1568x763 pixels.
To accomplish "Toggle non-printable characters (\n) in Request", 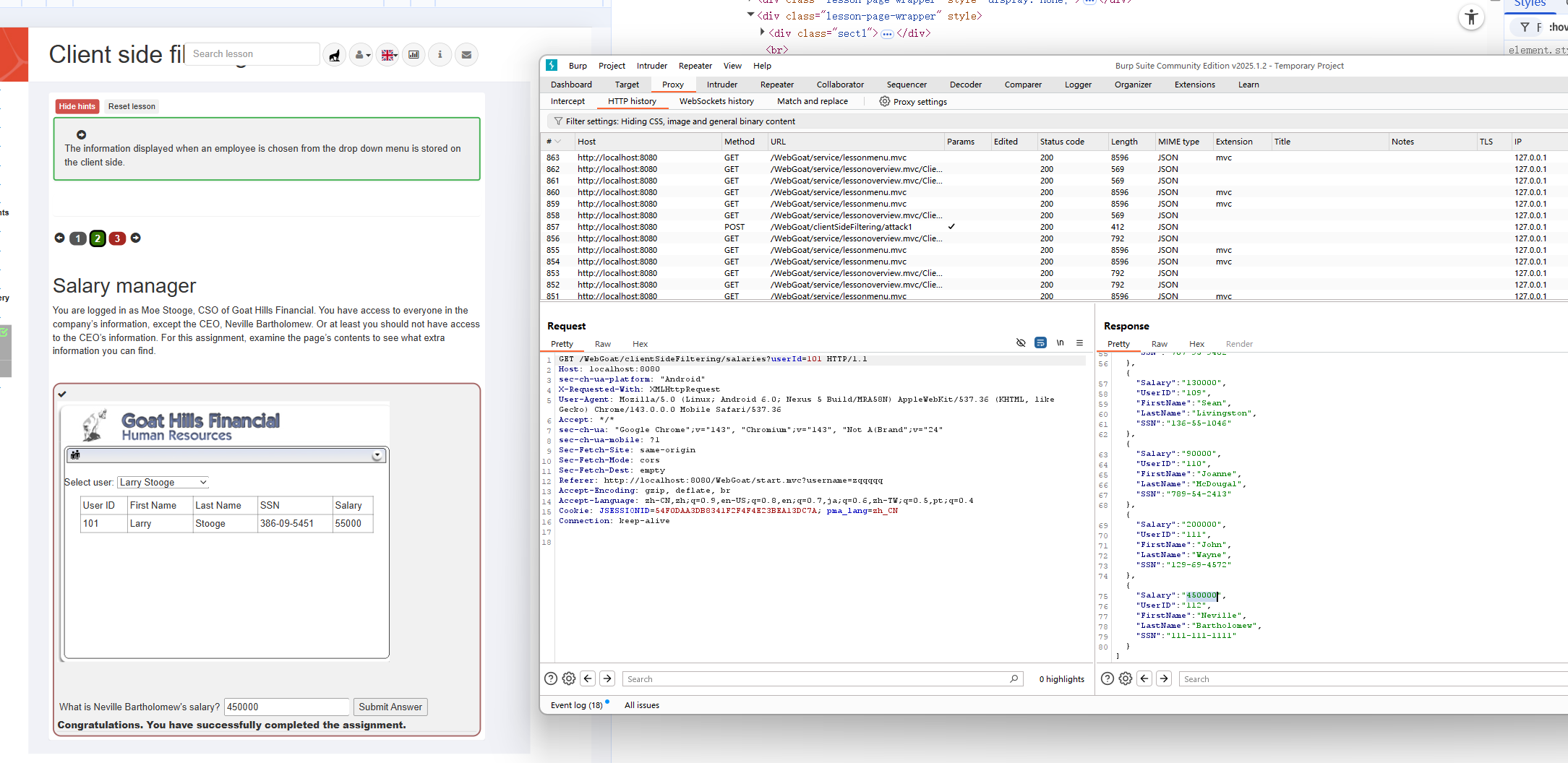I will 1060,343.
